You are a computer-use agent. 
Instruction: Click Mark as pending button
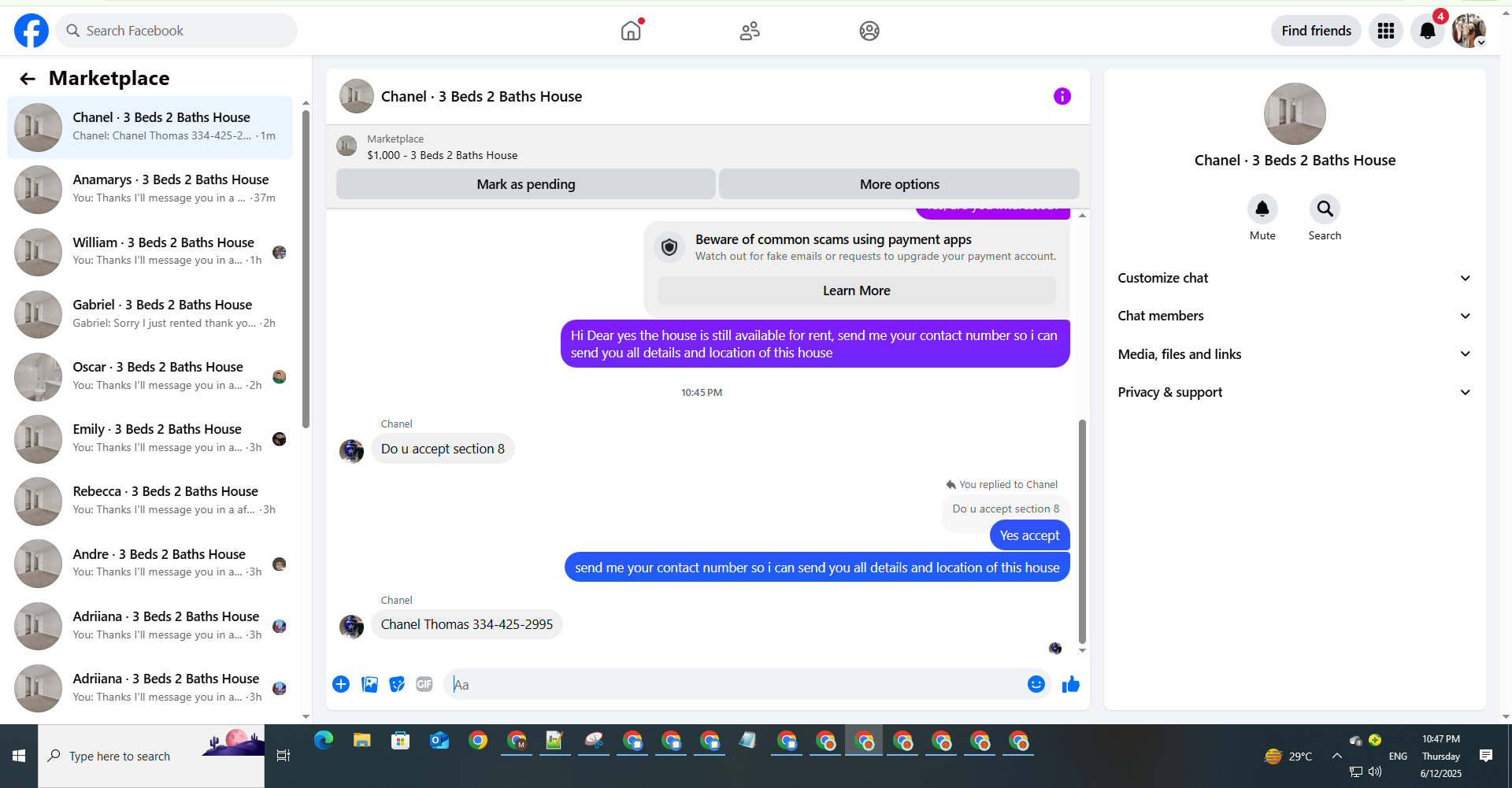526,184
